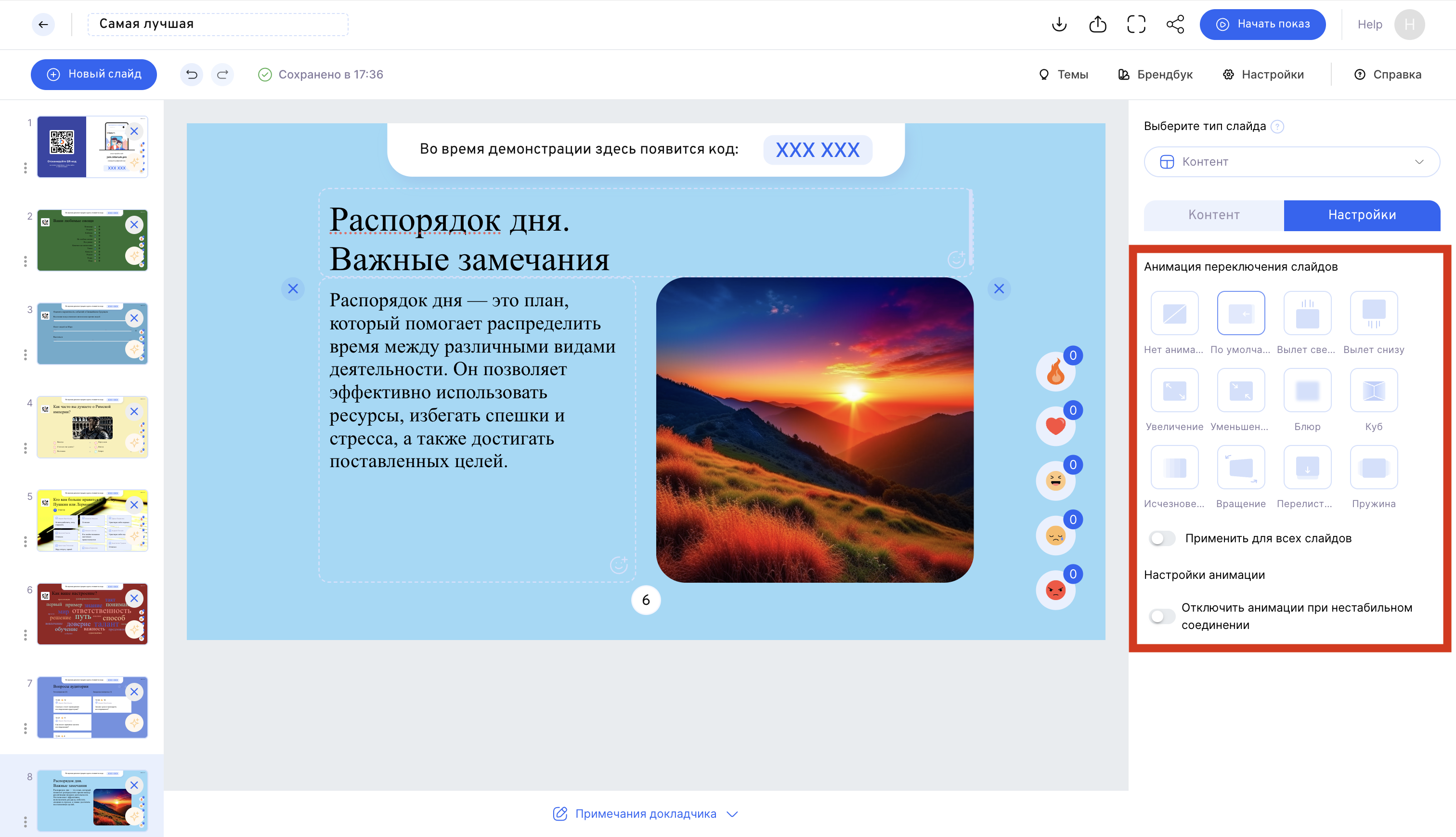
Task: Select the Блюр transition animation
Action: 1307,391
